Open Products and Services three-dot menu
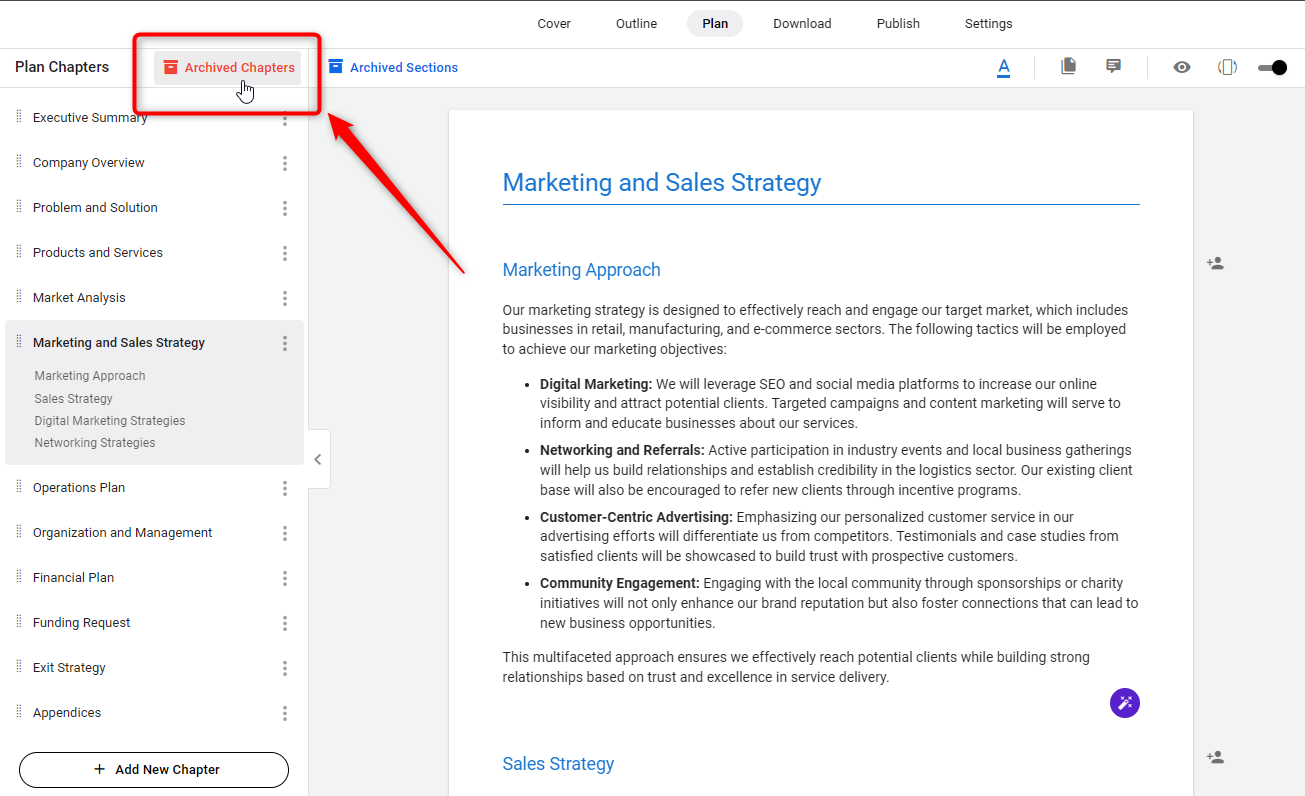1305x796 pixels. coord(285,253)
